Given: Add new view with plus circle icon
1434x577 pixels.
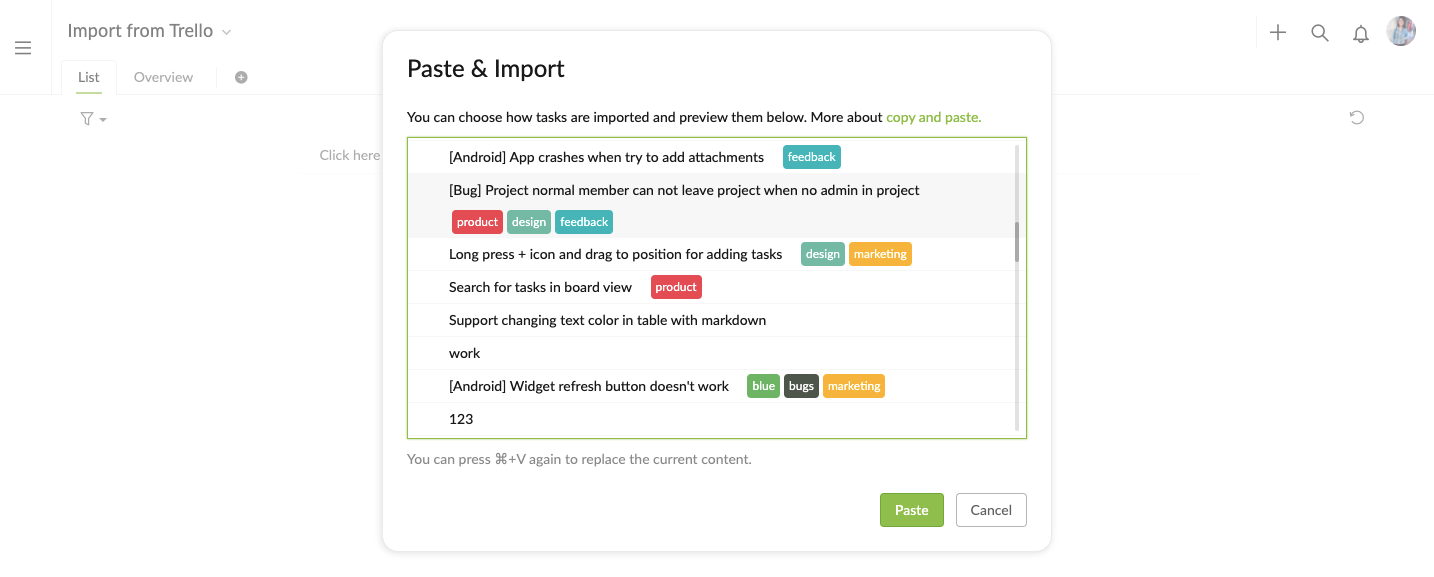Looking at the screenshot, I should pos(241,77).
